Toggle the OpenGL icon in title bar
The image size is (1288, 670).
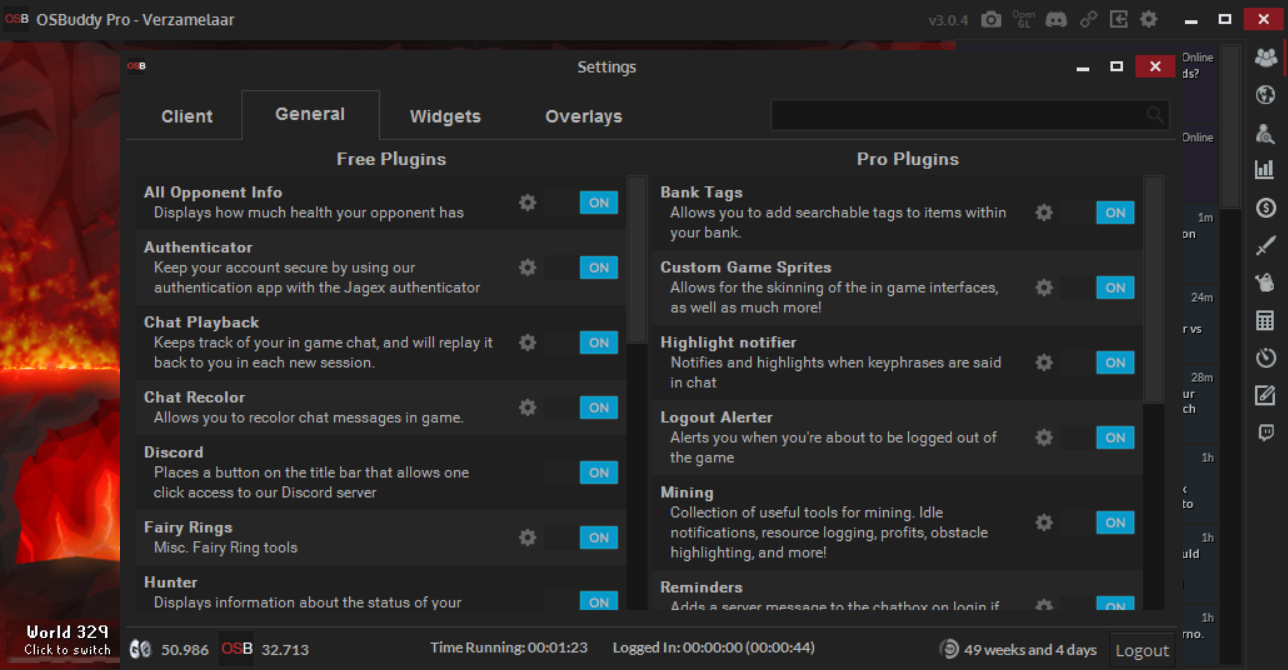click(1023, 19)
